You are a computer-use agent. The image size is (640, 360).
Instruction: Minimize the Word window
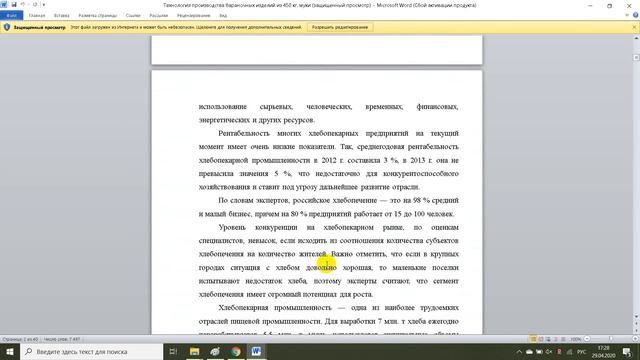pos(590,5)
